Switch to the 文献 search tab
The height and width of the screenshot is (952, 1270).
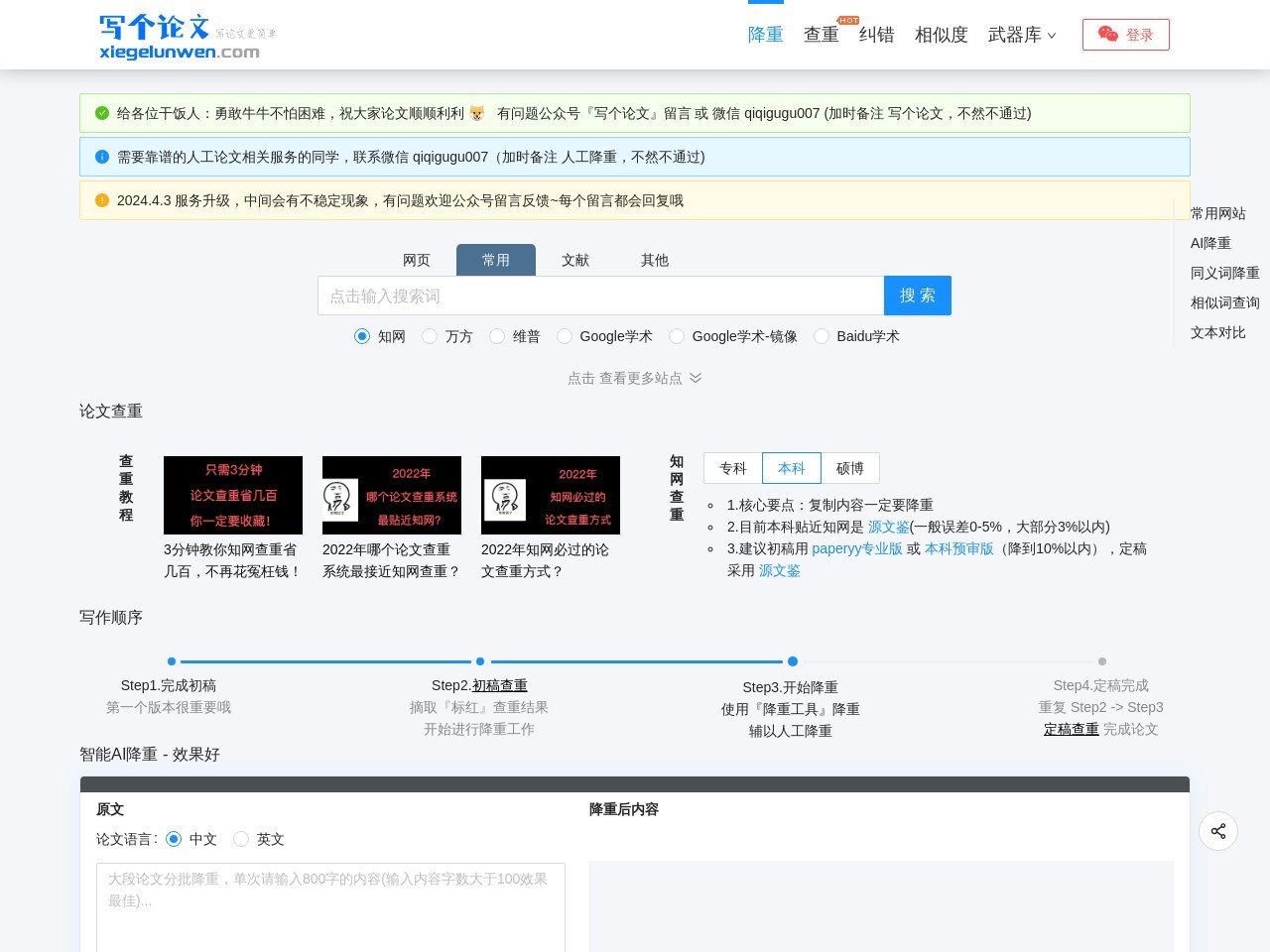575,260
